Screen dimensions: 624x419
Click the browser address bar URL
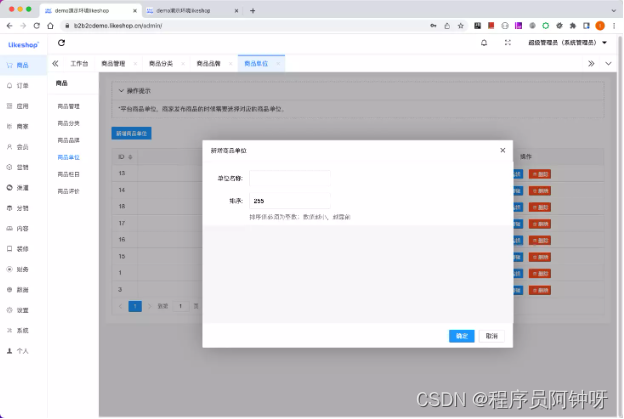(118, 26)
